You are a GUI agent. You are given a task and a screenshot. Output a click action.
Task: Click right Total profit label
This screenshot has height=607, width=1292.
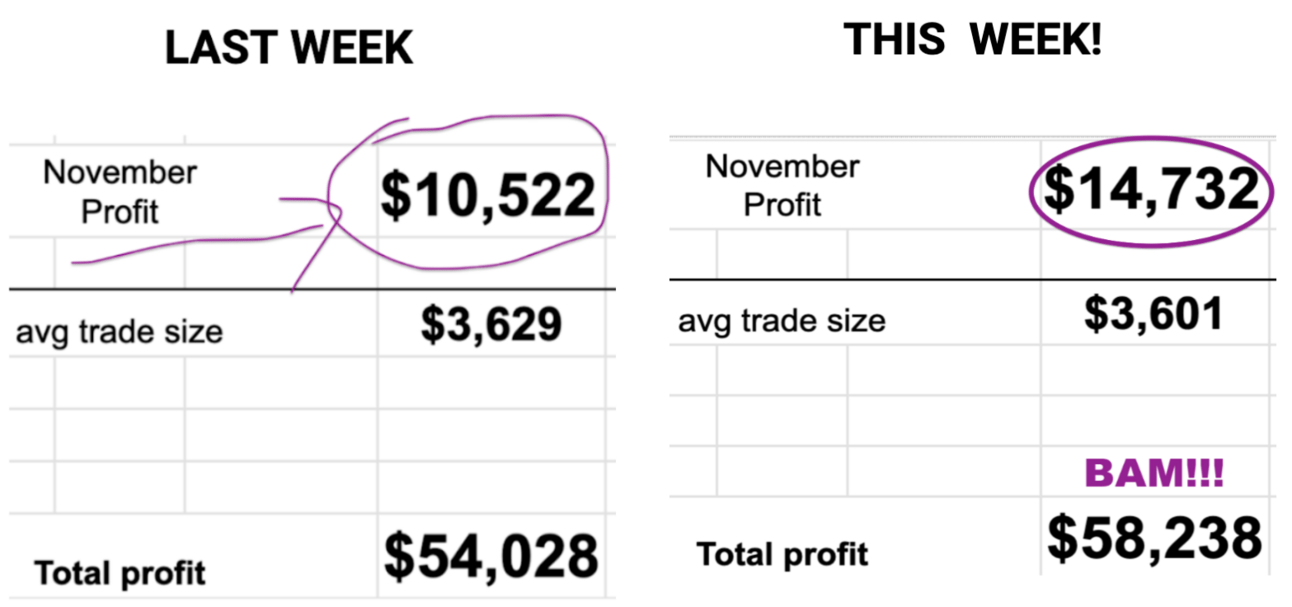[782, 553]
